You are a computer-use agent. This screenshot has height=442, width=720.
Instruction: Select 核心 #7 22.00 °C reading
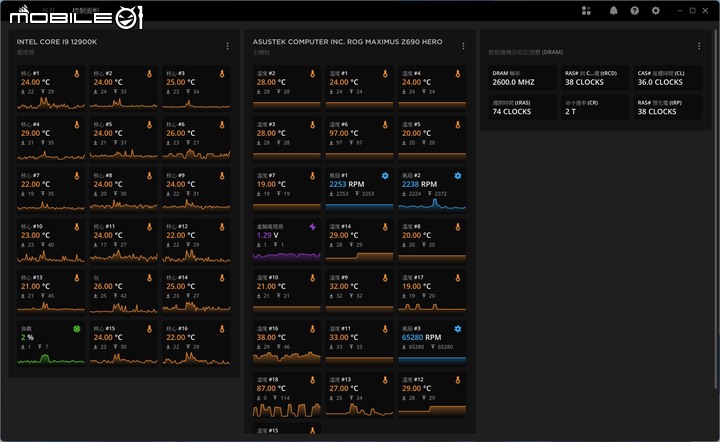[35, 184]
